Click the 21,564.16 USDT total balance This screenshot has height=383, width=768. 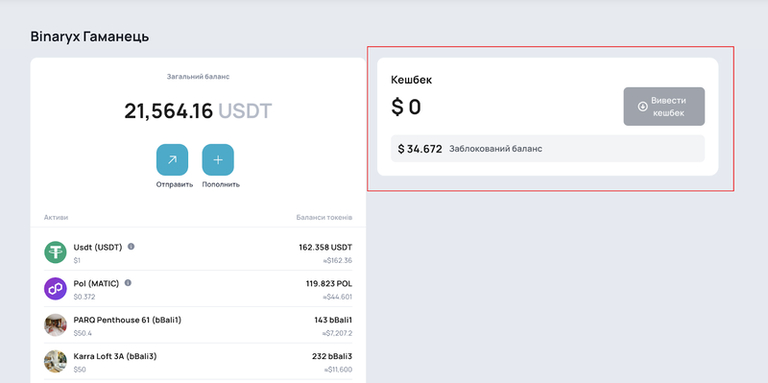pyautogui.click(x=198, y=111)
